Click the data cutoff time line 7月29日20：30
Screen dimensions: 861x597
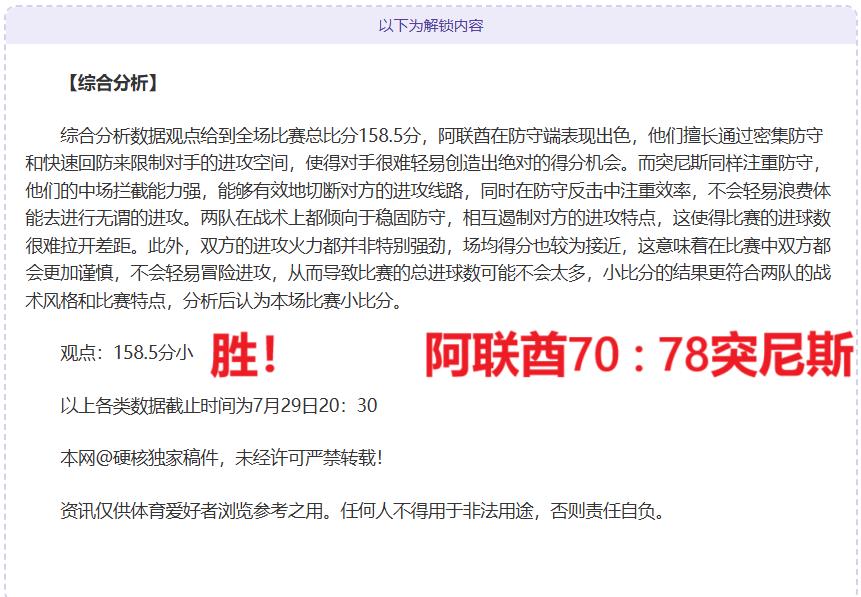219,406
